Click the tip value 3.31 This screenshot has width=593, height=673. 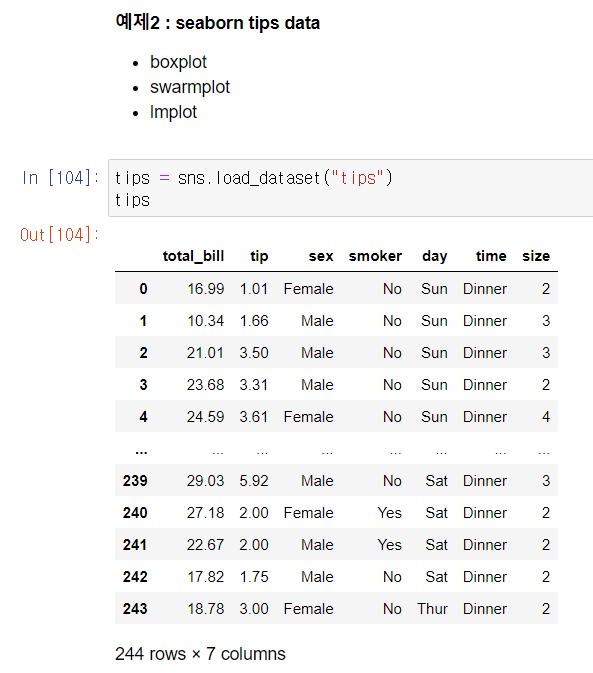coord(253,385)
